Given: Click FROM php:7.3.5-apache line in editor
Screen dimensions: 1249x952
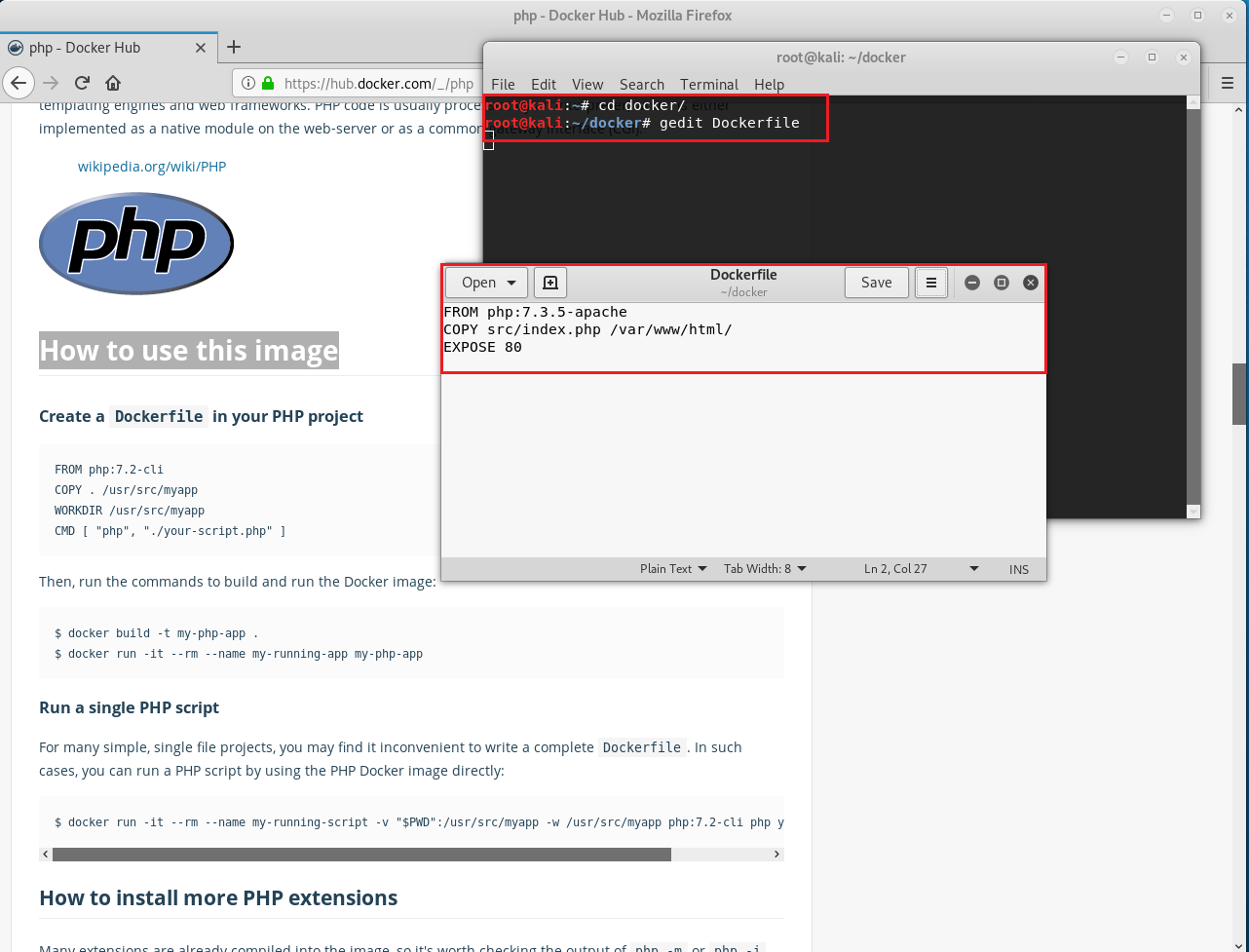Looking at the screenshot, I should click(535, 313).
